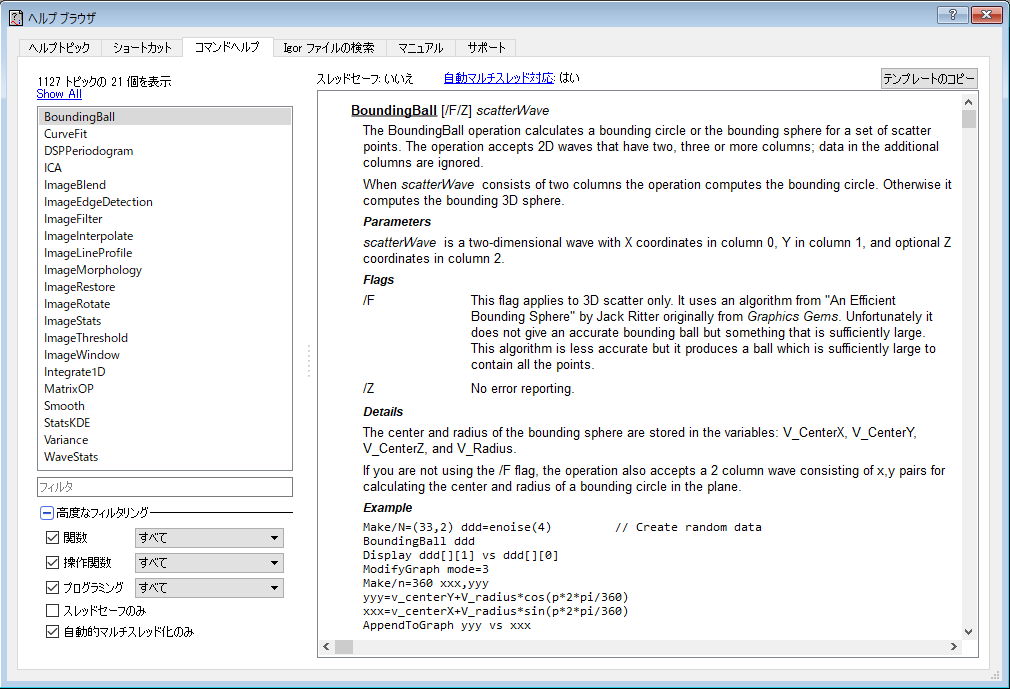Screen dimensions: 1010x689
Task: Close the Help Browser window
Action: [986, 15]
